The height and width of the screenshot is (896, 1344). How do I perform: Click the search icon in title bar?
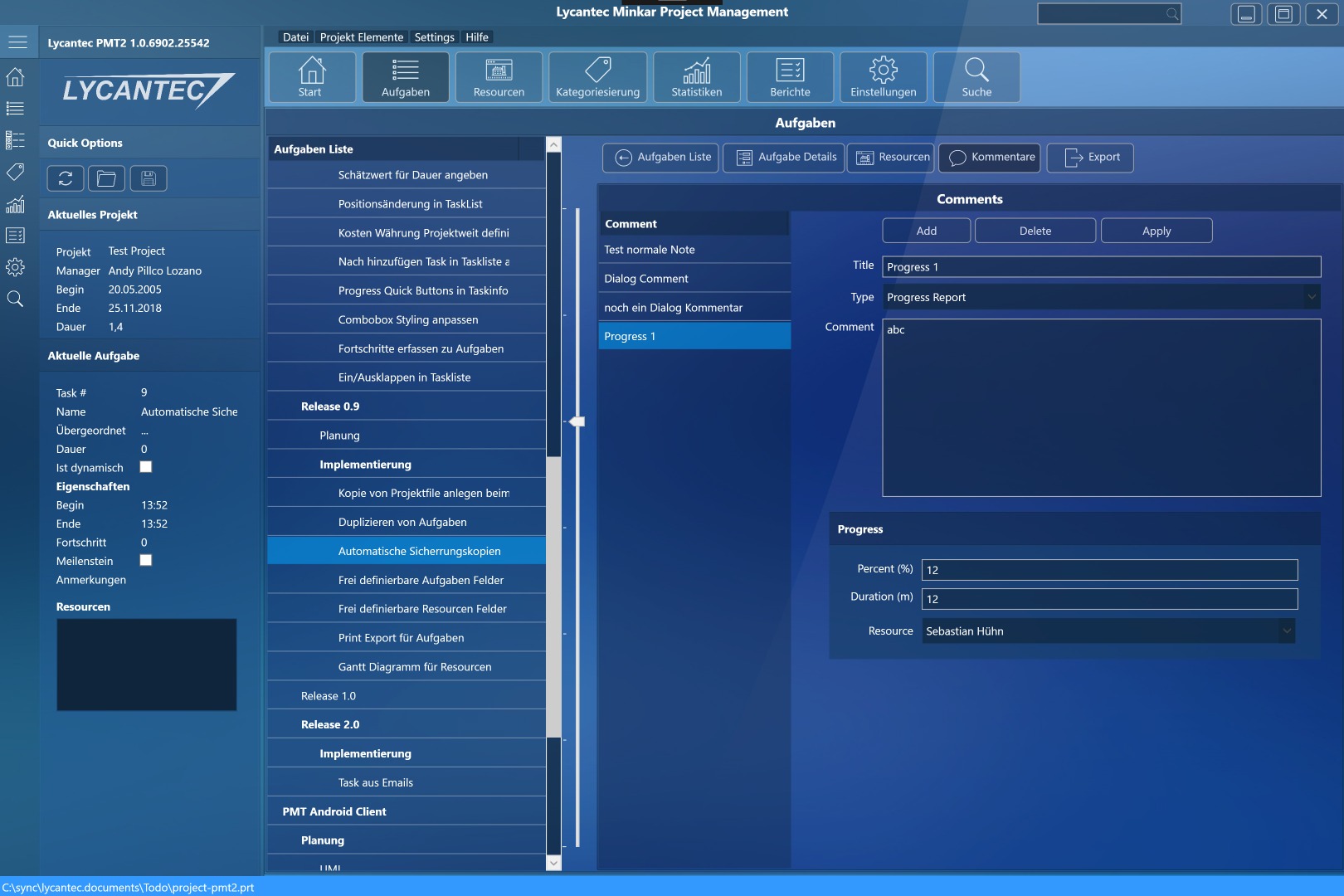1171,13
